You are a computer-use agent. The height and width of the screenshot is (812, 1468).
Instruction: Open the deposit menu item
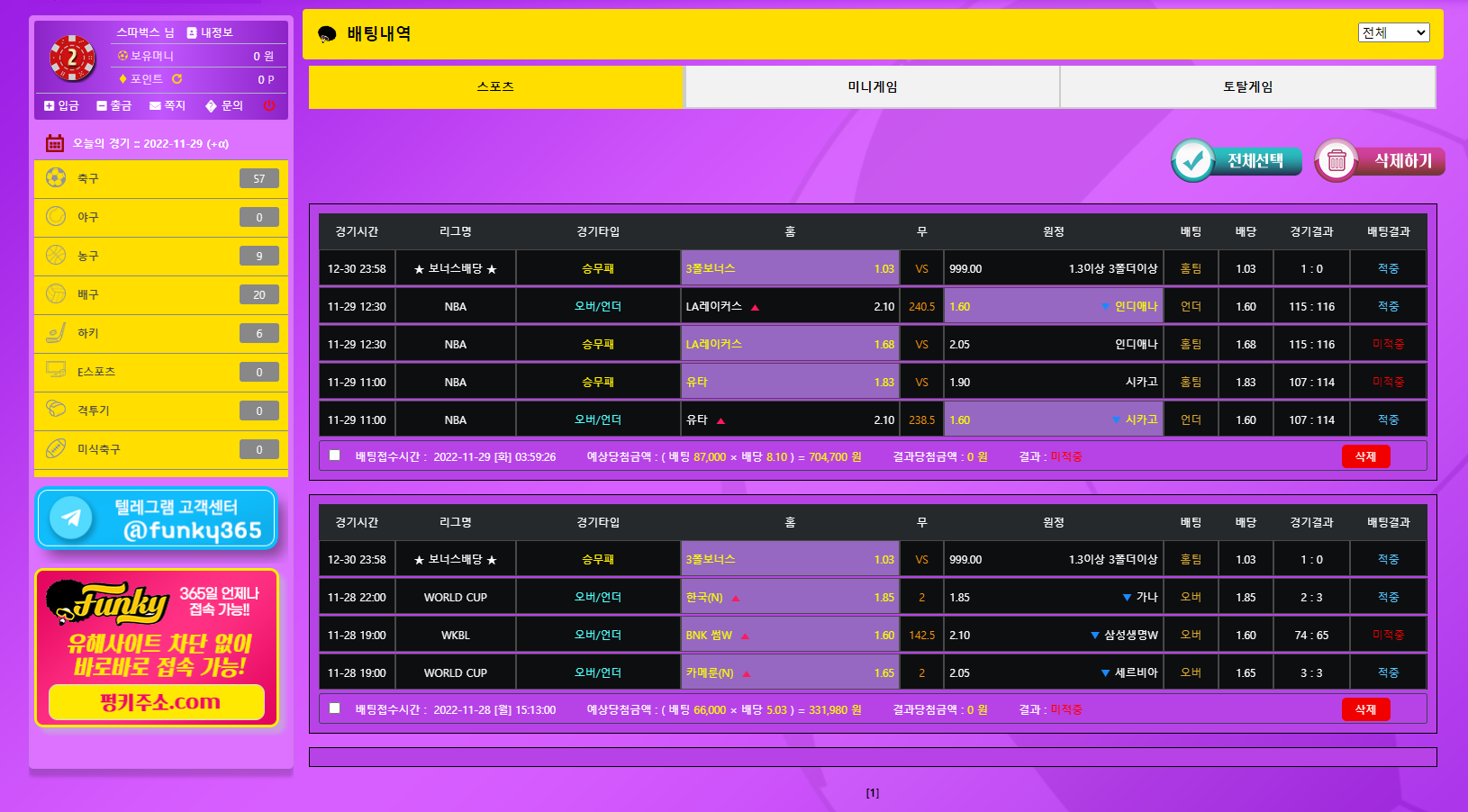click(61, 105)
